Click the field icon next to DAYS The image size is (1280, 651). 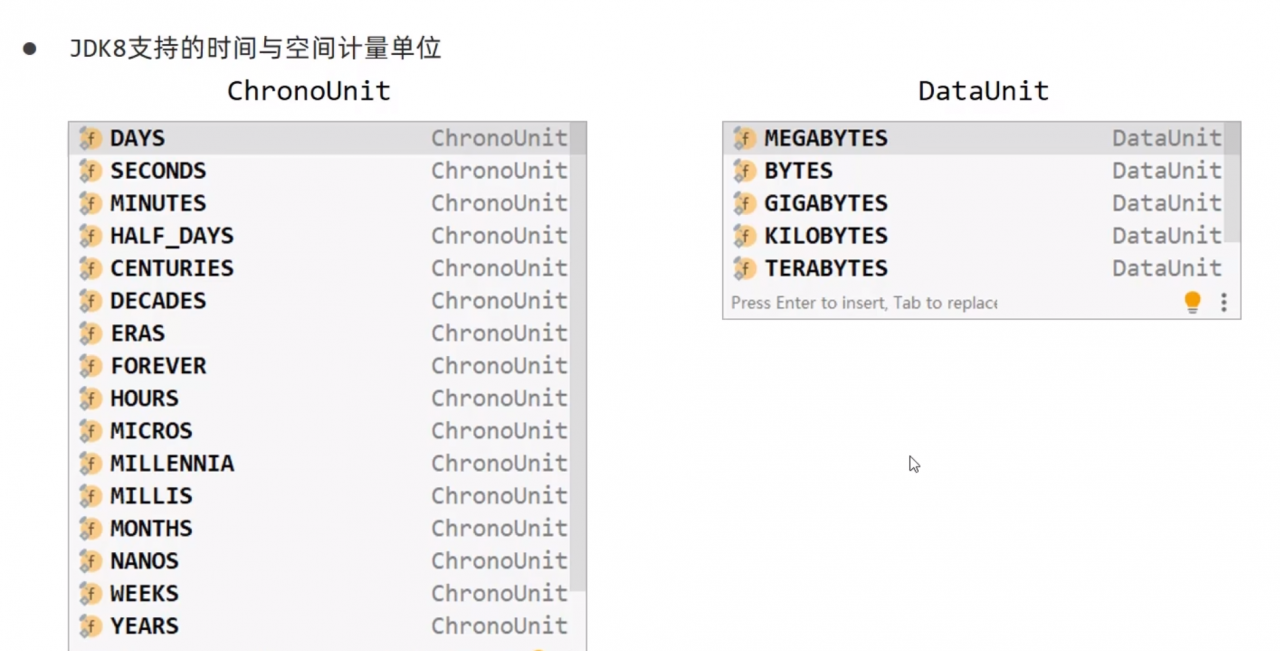tap(91, 138)
